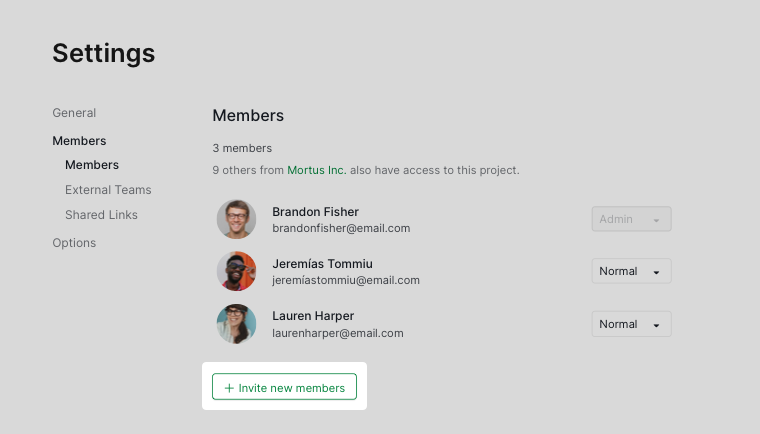Open Brandon Fisher's Admin role dropdown
The width and height of the screenshot is (760, 434).
[631, 219]
